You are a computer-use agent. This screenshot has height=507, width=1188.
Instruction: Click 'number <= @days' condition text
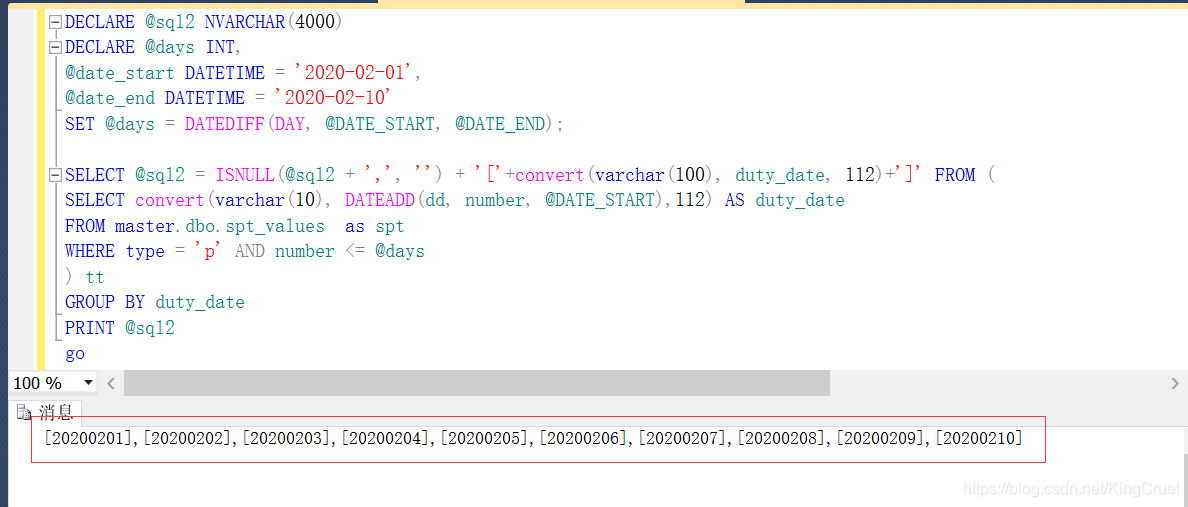[349, 252]
